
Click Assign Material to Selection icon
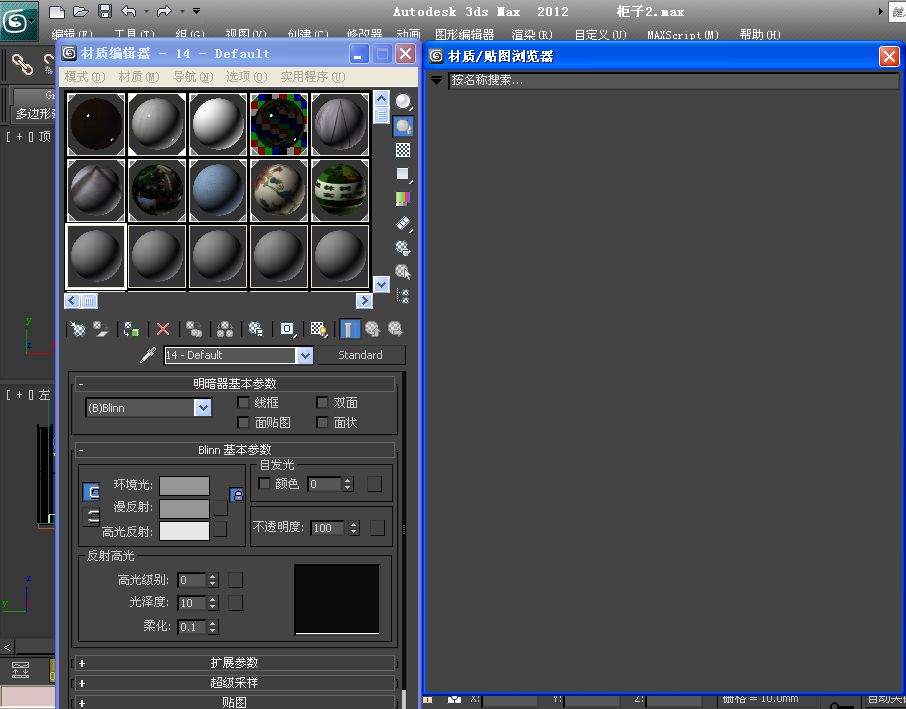[x=131, y=329]
